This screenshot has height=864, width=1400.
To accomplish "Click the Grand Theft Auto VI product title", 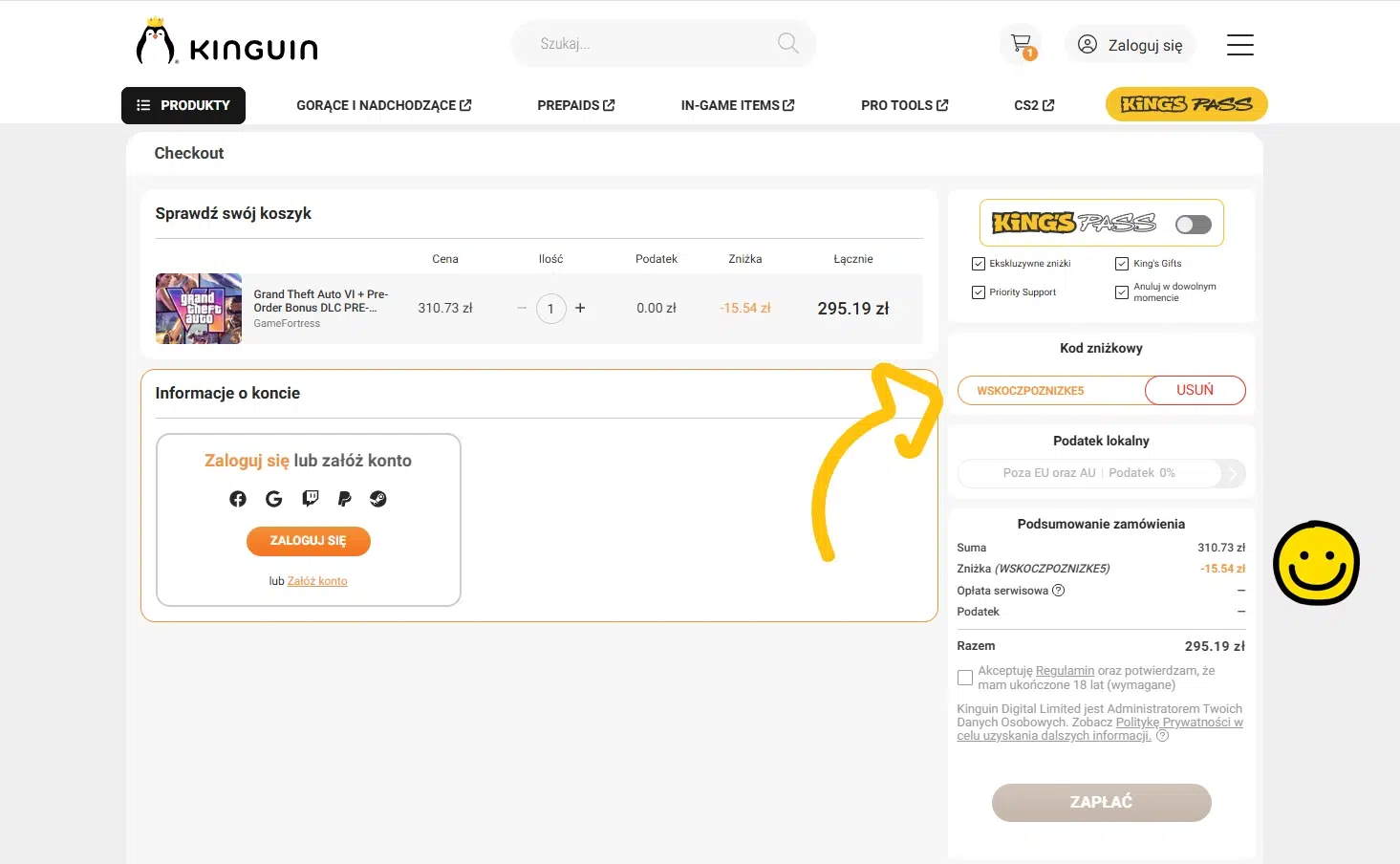I will pyautogui.click(x=321, y=301).
